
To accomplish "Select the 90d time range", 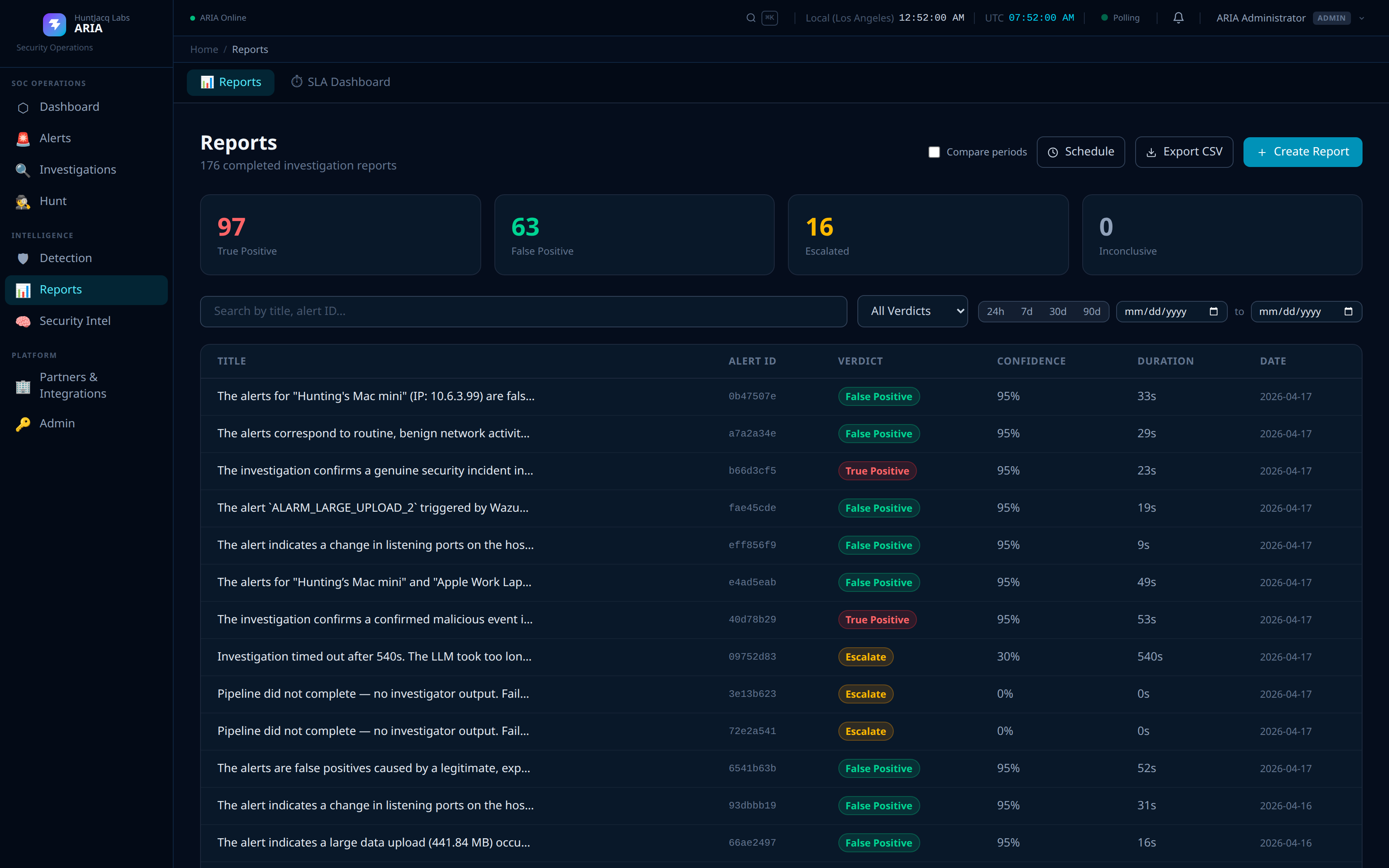I will coord(1091,311).
